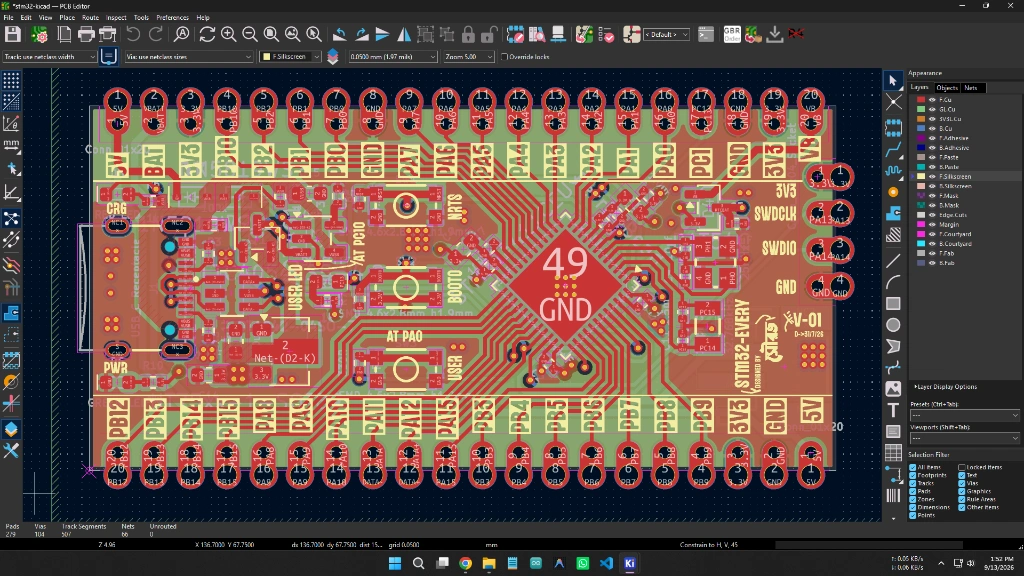The image size is (1024, 576).
Task: Click the Redo arrow icon
Action: [155, 34]
